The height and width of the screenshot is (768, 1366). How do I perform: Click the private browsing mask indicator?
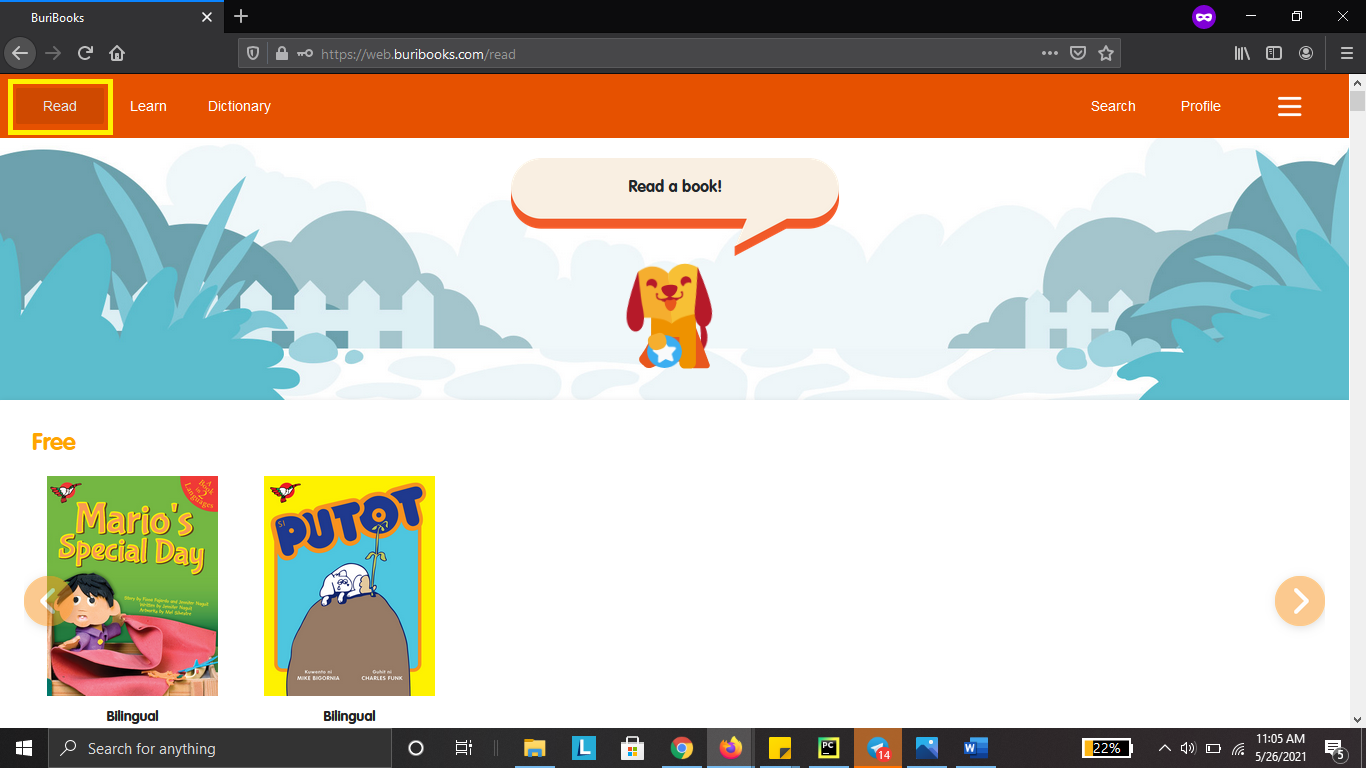(x=1204, y=16)
